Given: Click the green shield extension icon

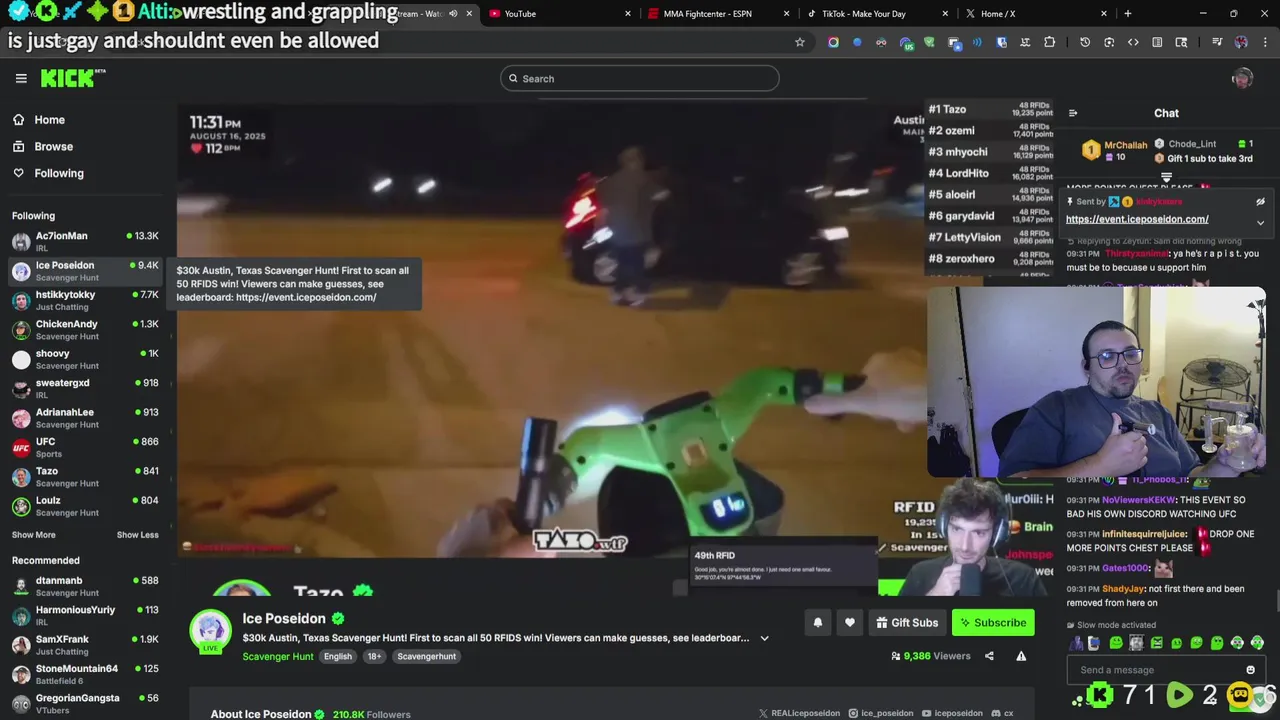Looking at the screenshot, I should pyautogui.click(x=929, y=42).
